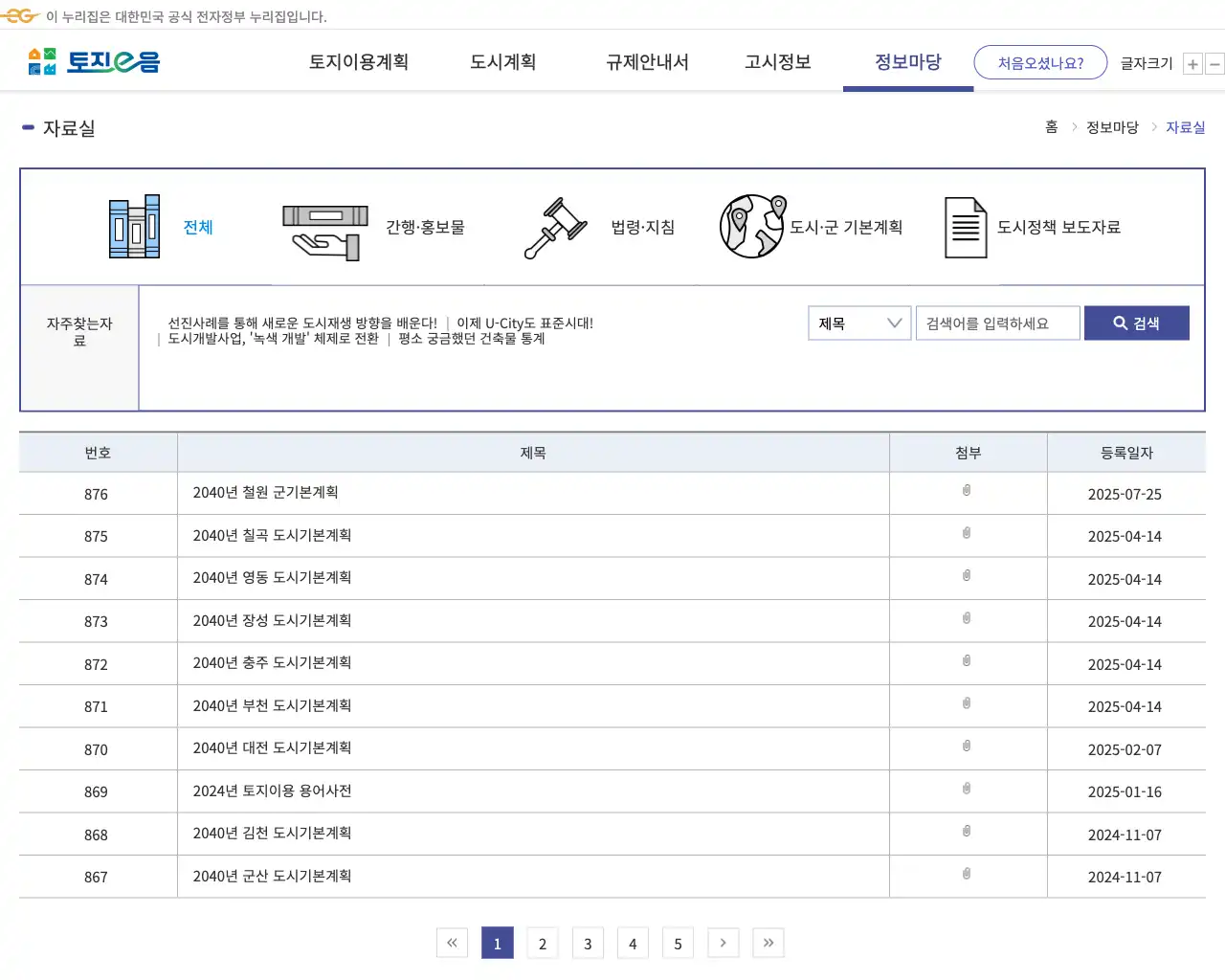Click the 토지e음 site logo
The image size is (1225, 980).
[92, 60]
